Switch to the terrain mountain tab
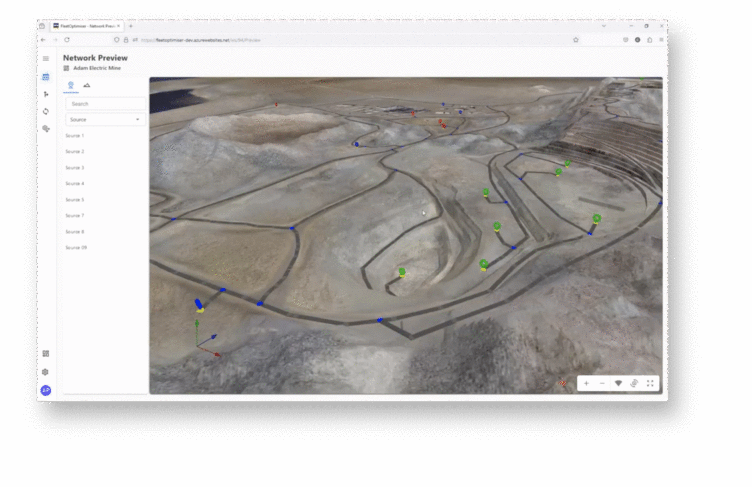Screen dimensions: 752x487 click(x=87, y=85)
